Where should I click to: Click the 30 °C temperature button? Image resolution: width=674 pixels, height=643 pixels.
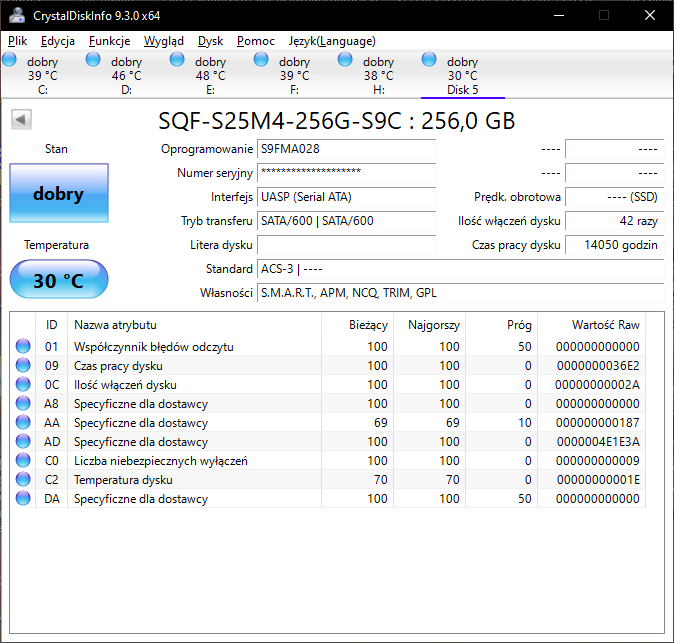[59, 279]
